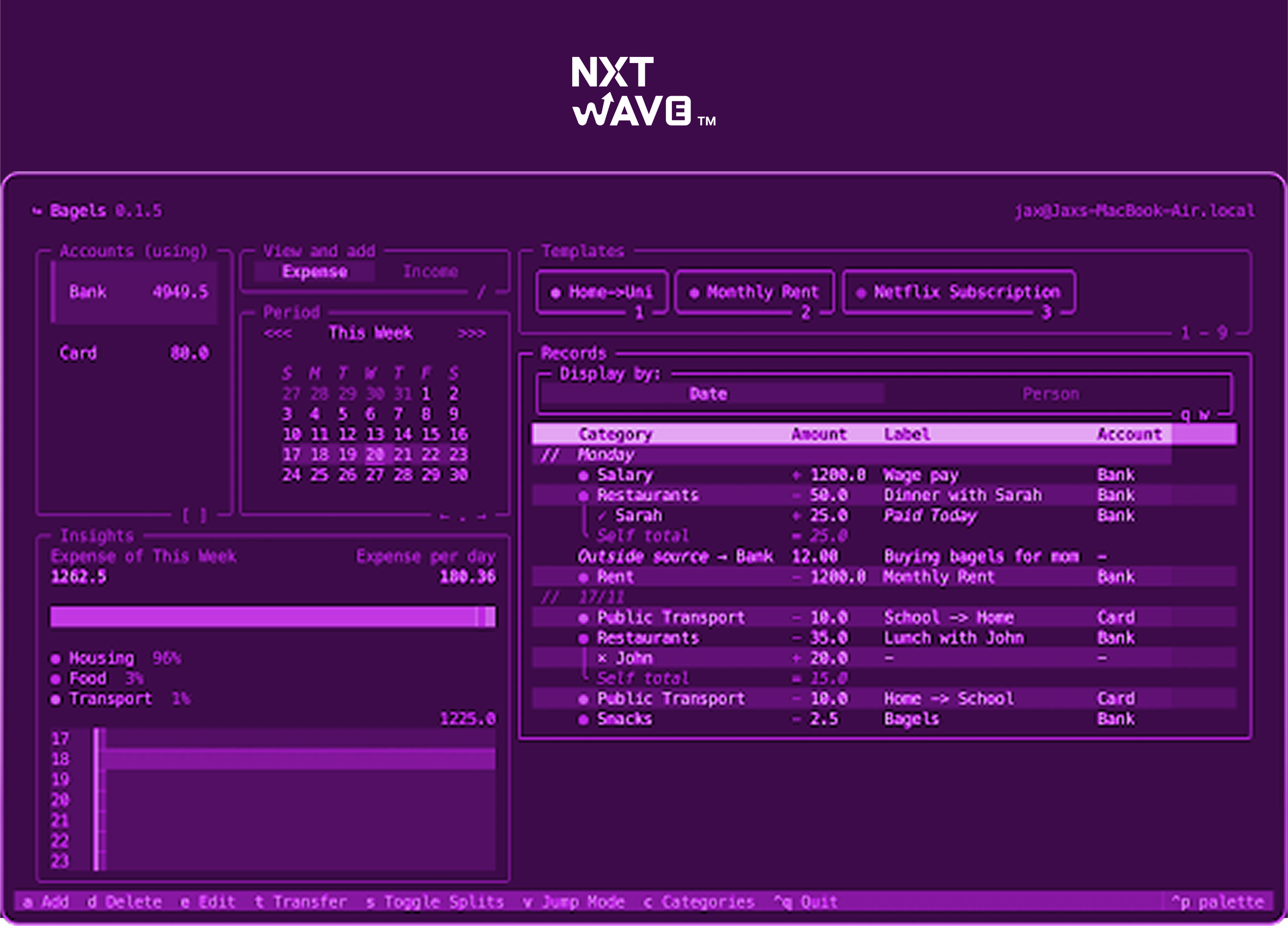Select the Sarah split Paid Today row
This screenshot has height=926, width=1288.
coord(884,516)
